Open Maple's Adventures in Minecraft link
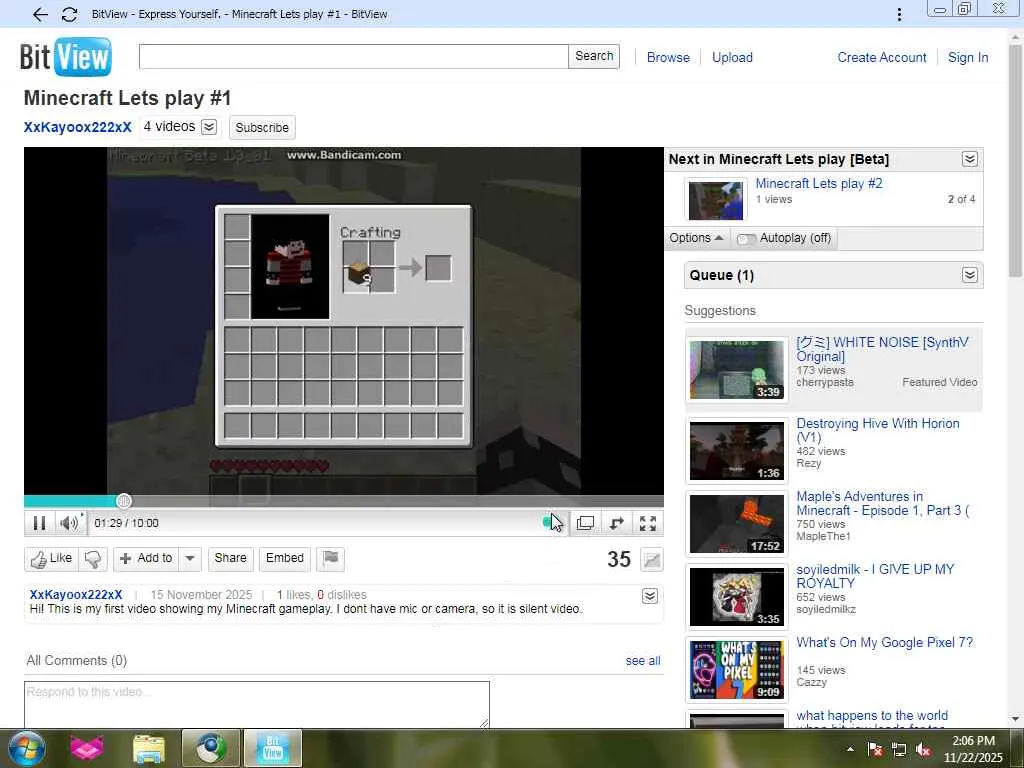 point(882,504)
